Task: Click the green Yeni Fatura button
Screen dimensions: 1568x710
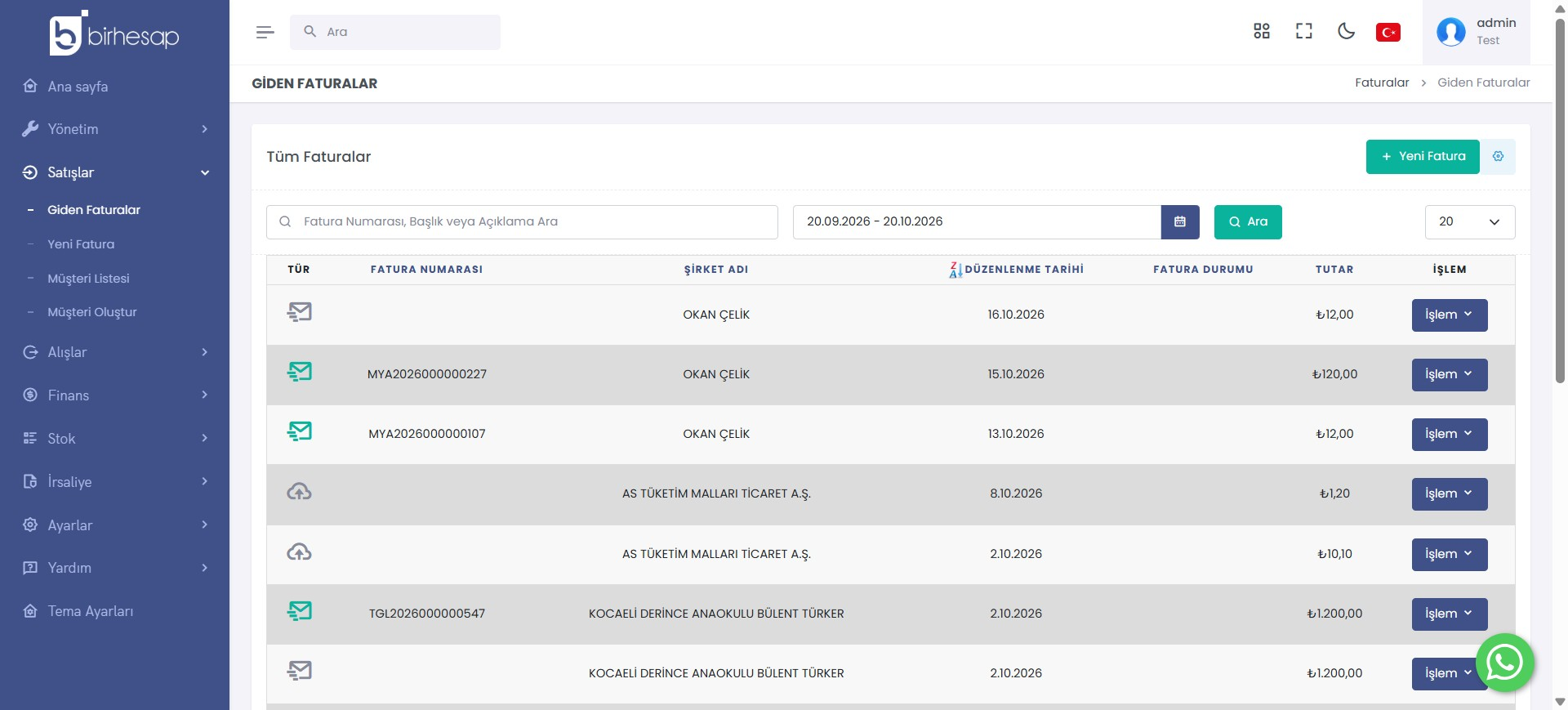Action: 1423,157
